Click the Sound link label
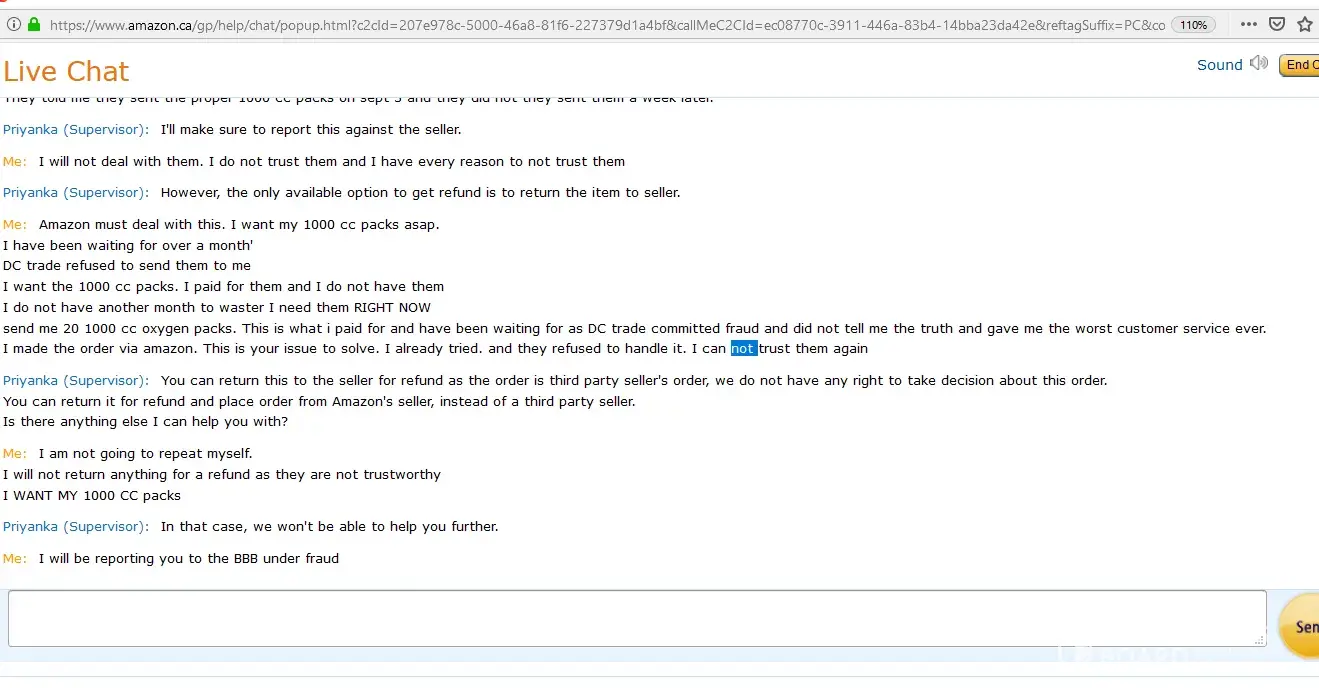This screenshot has width=1319, height=688. tap(1219, 65)
